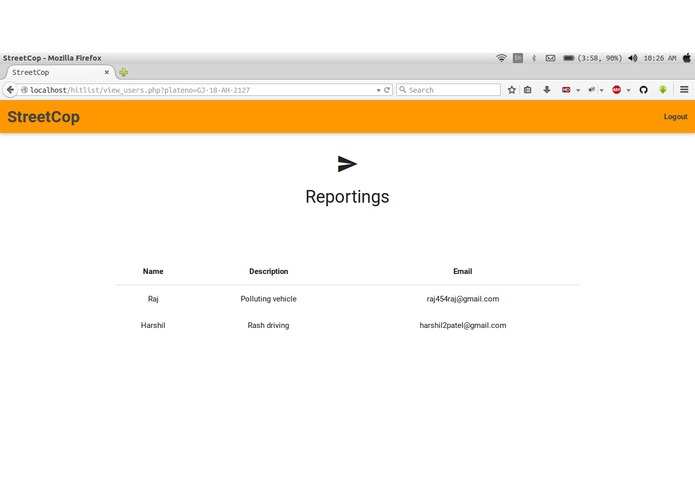Click the Name column header
This screenshot has height=494, width=695.
(x=153, y=271)
